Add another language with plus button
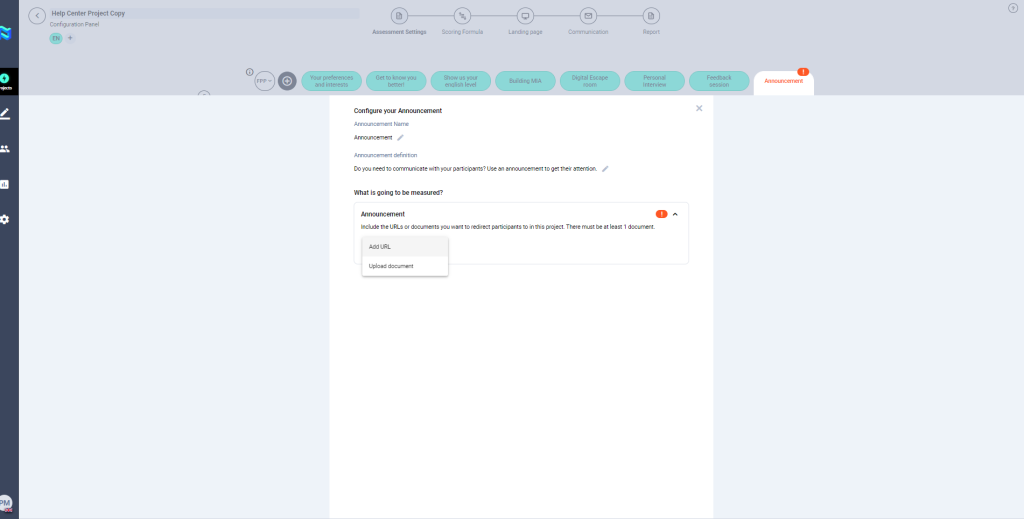 70,38
